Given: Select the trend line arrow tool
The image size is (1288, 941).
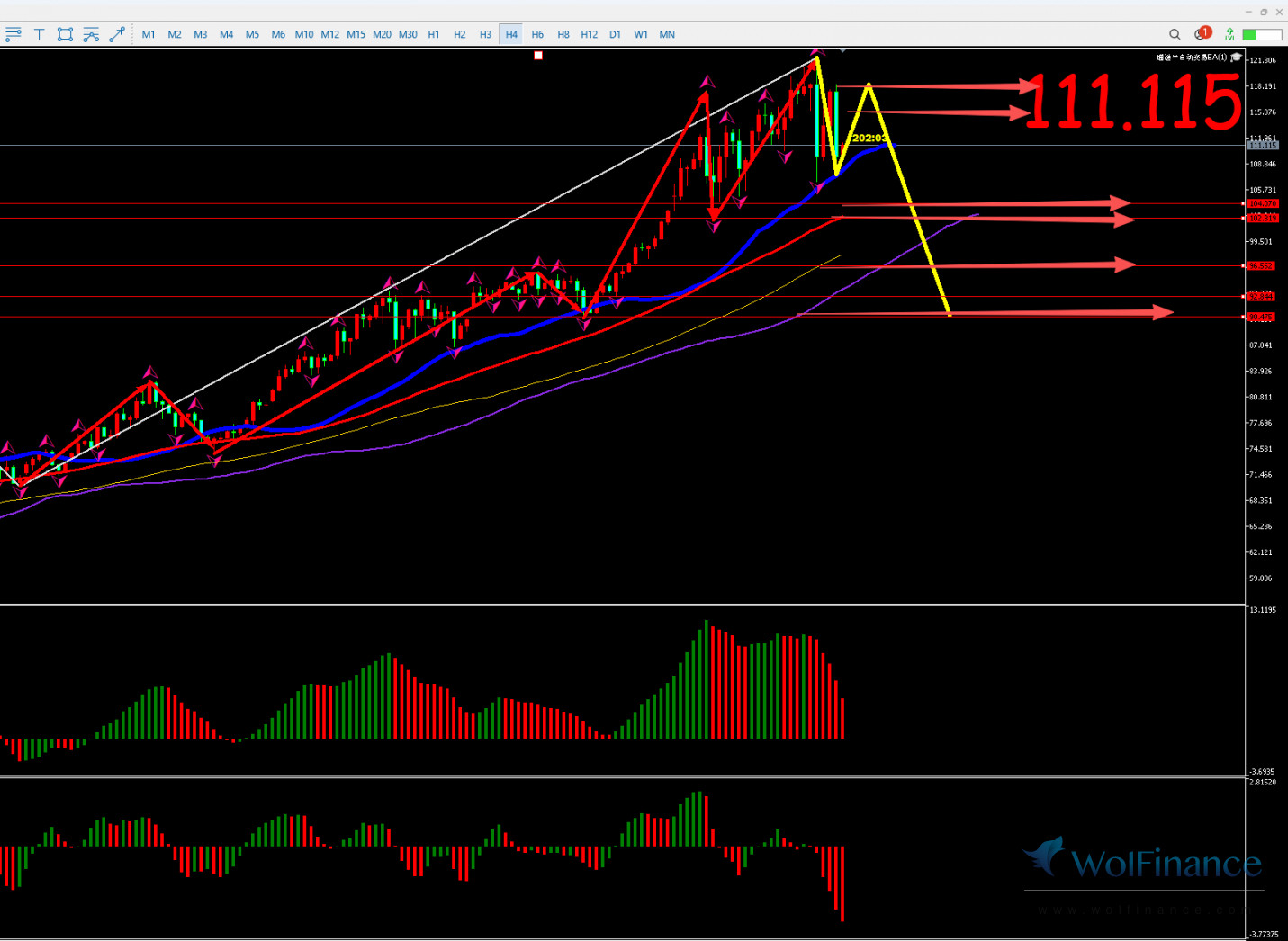Looking at the screenshot, I should [x=117, y=34].
